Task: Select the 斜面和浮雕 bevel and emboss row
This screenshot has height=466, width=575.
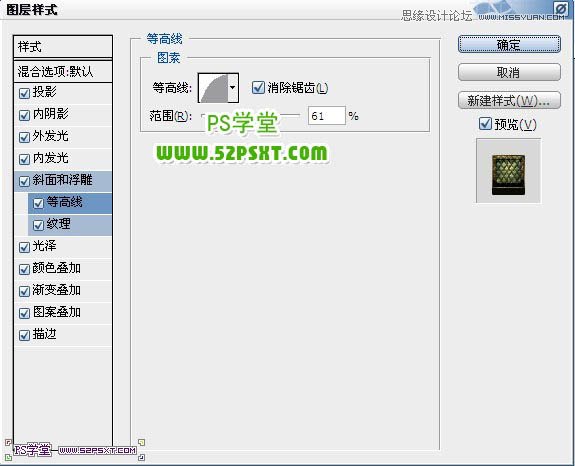Action: [63, 181]
